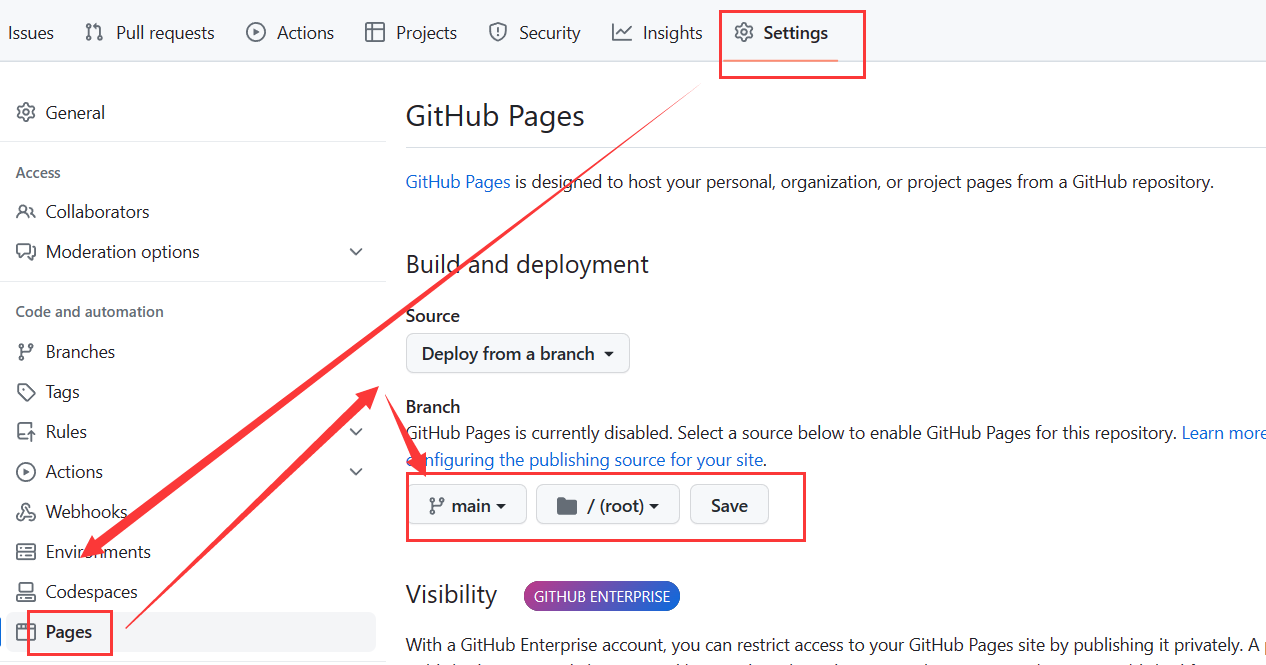
Task: Click the Branch label above the description
Action: [433, 407]
